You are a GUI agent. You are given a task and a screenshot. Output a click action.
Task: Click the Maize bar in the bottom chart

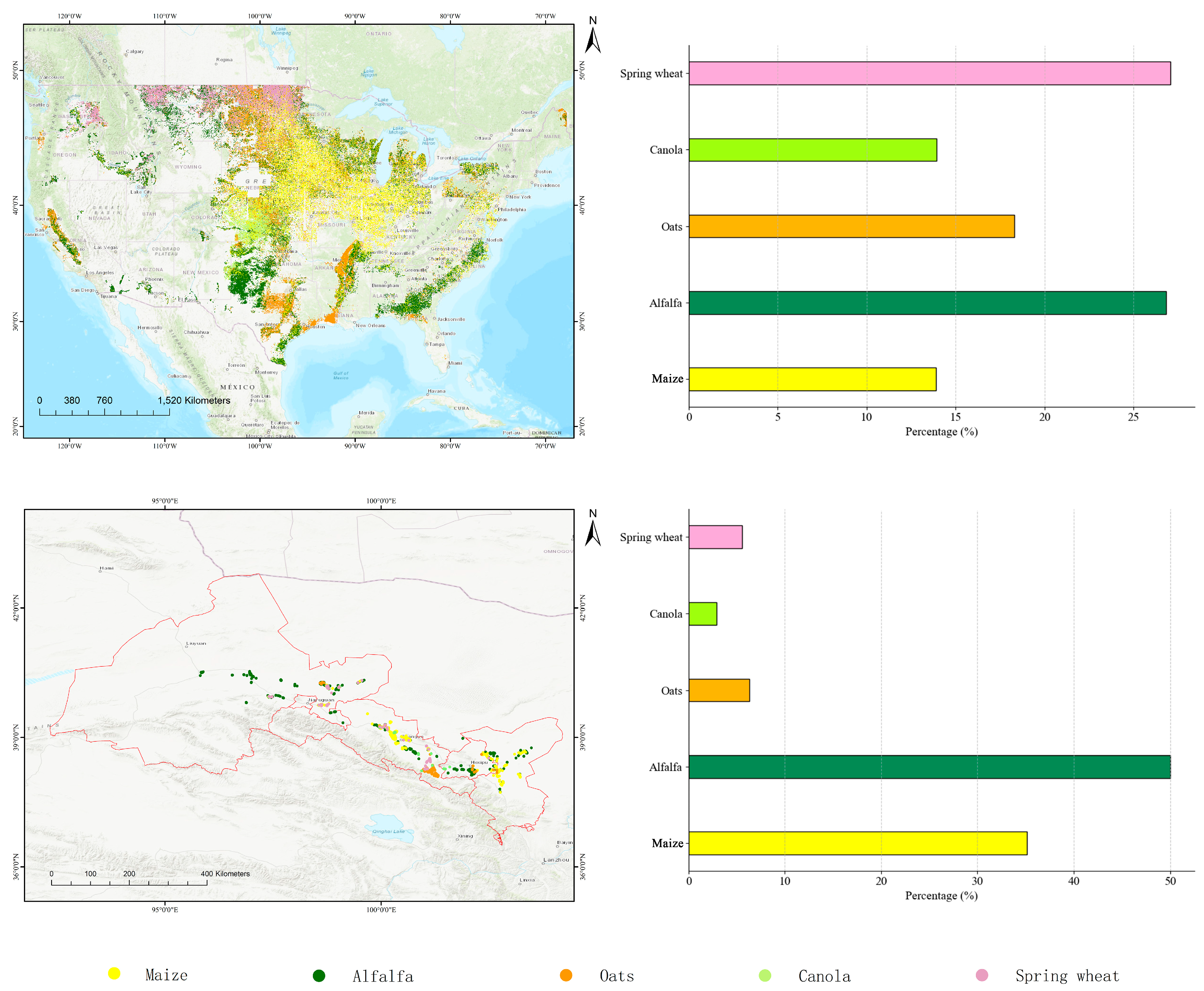[x=857, y=843]
